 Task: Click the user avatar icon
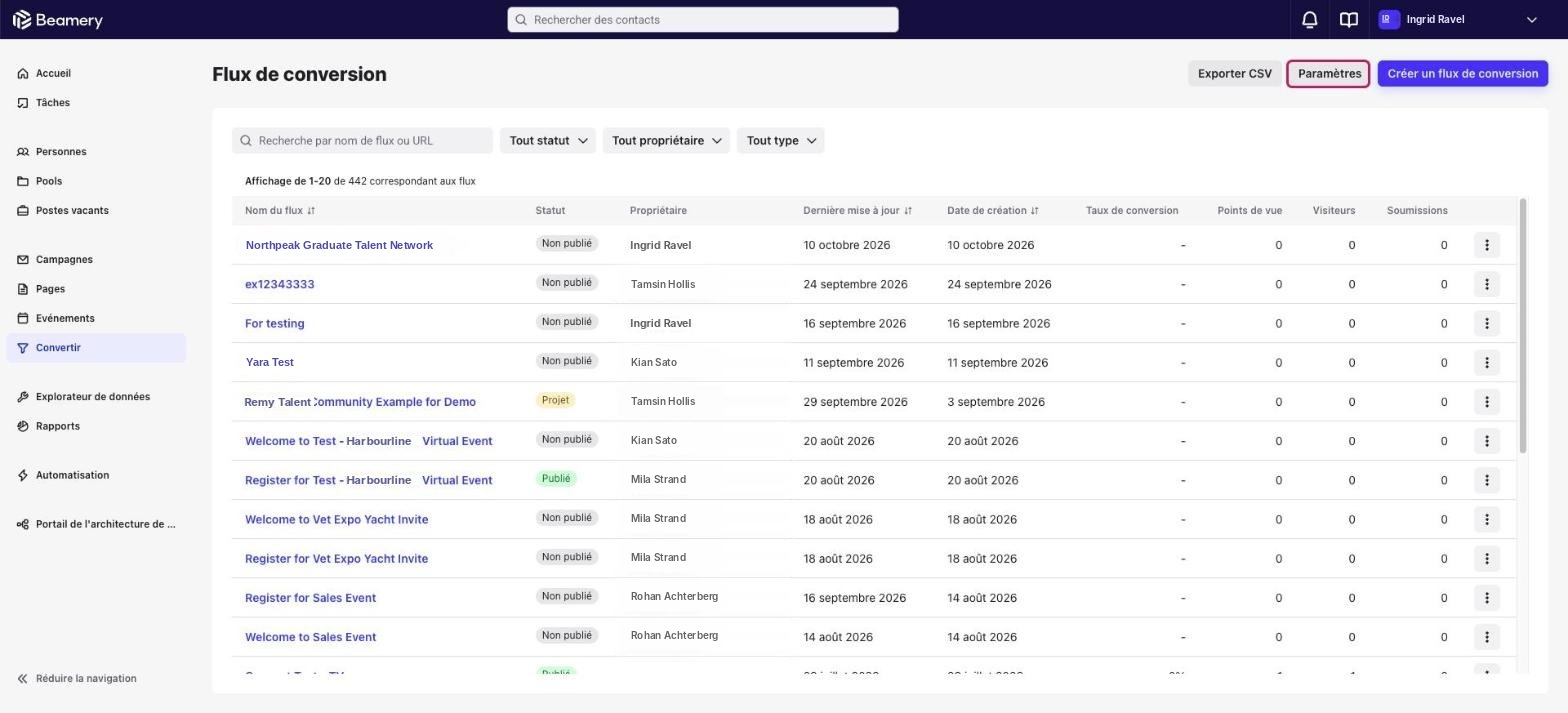(x=1388, y=20)
